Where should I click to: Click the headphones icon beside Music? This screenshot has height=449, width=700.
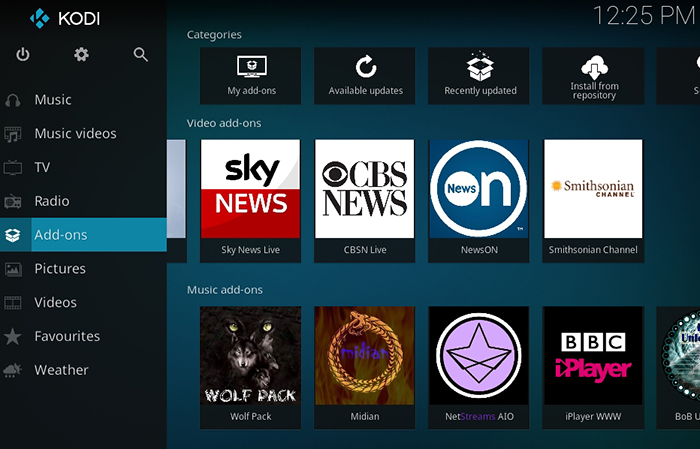13,100
